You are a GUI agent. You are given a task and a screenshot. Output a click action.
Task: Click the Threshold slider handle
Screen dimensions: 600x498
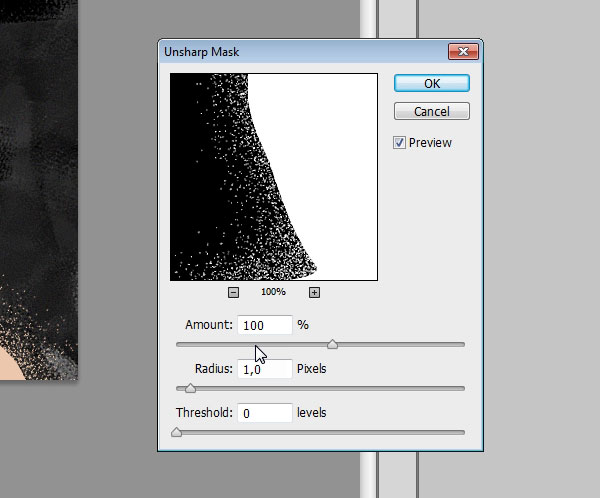[177, 432]
